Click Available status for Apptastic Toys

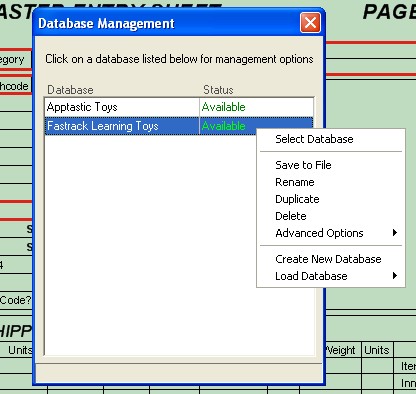click(x=224, y=107)
